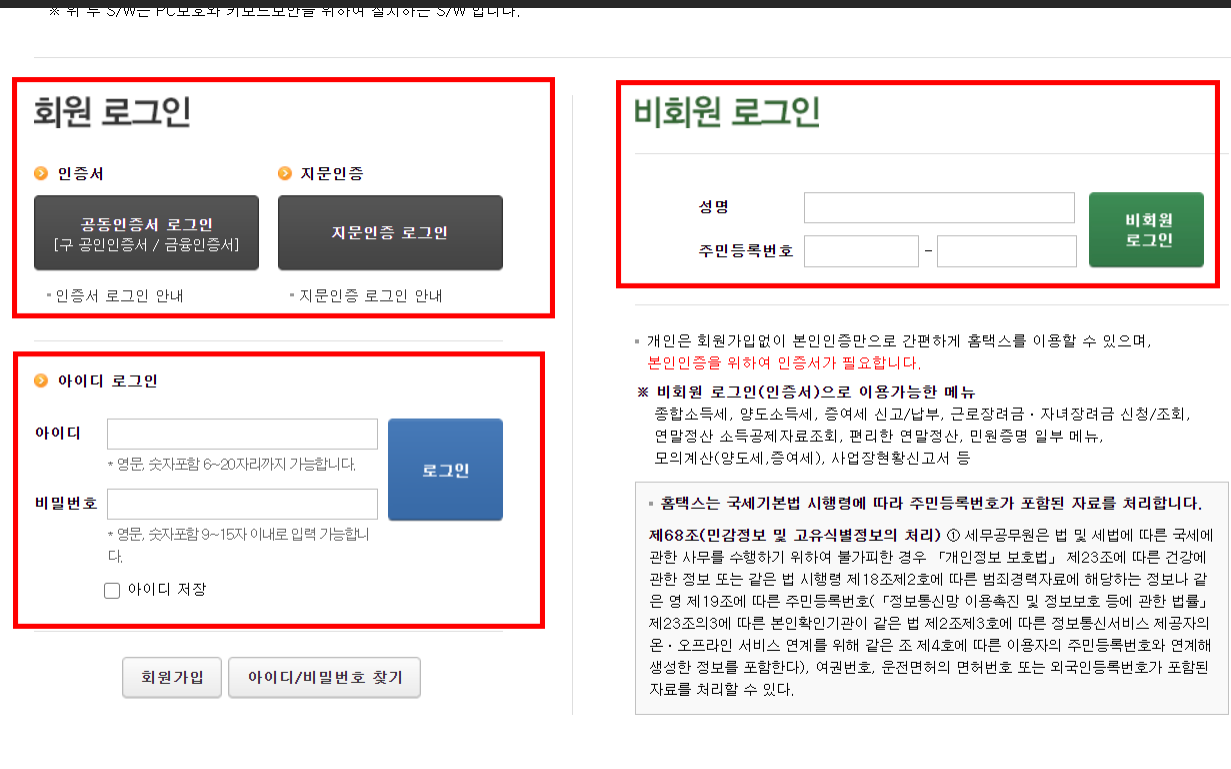The height and width of the screenshot is (769, 1231).
Task: Click the 아이디 로그인 section label
Action: coord(108,381)
